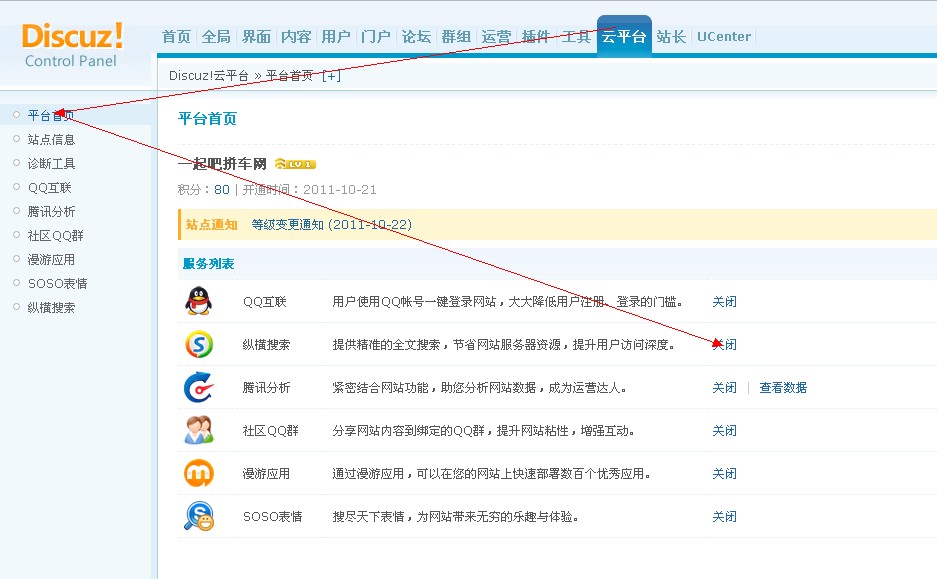Open the 工具 top menu
The width and height of the screenshot is (937, 579).
click(x=575, y=37)
